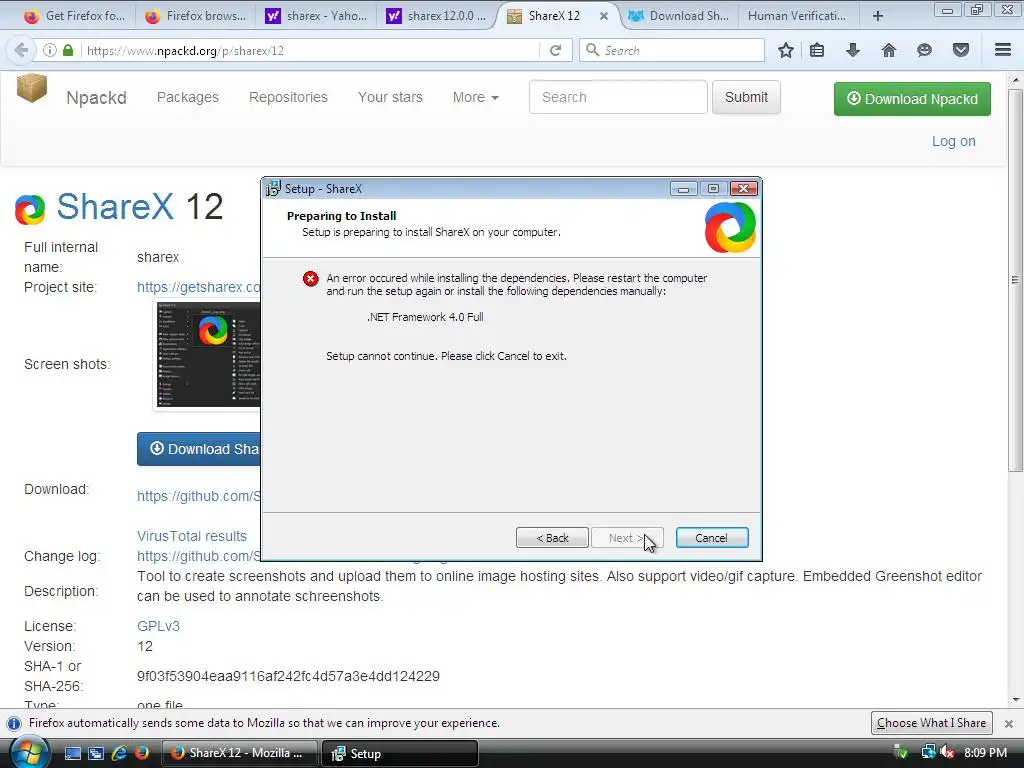Image resolution: width=1024 pixels, height=768 pixels.
Task: Click the 8:09 PM taskbar clock
Action: click(x=985, y=753)
